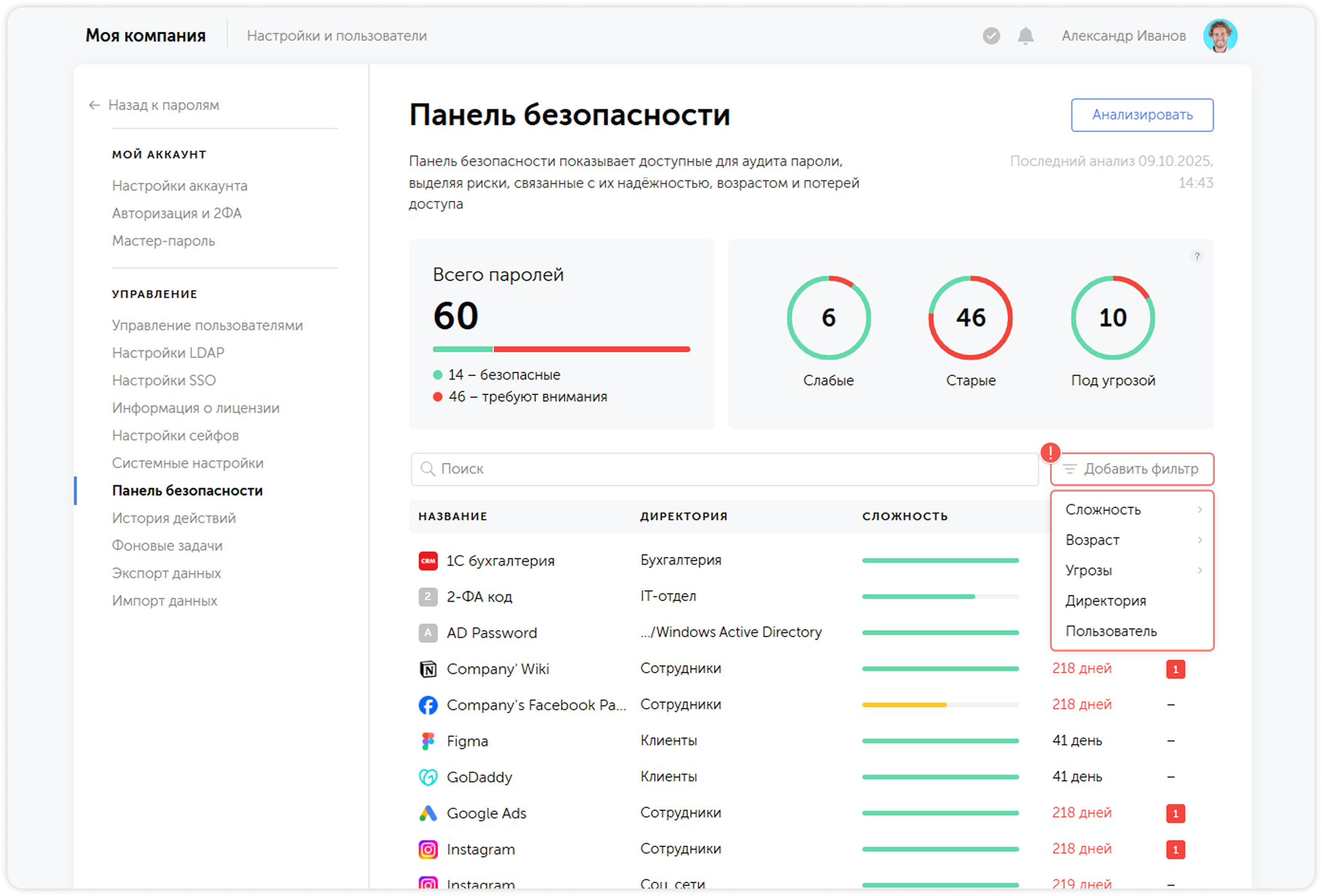Go back via Назад к паролям link
Viewport: 1322px width, 896px height.
point(163,105)
